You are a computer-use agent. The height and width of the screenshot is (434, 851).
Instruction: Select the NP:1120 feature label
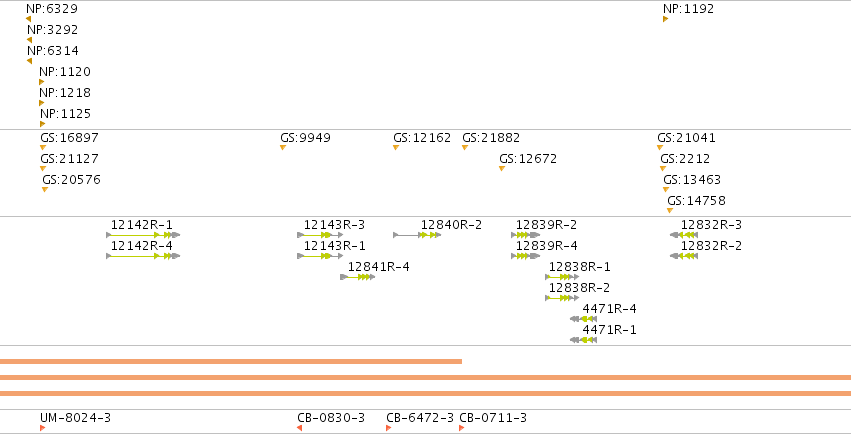[x=65, y=72]
